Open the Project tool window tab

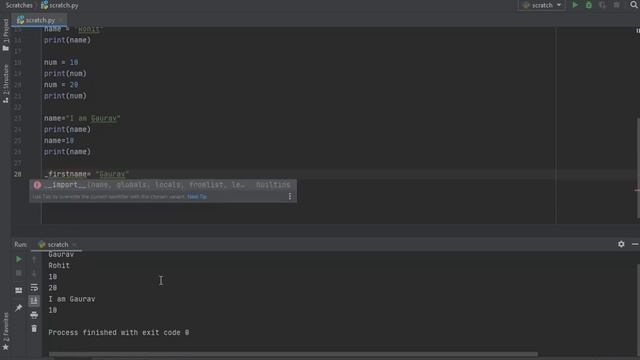point(5,34)
